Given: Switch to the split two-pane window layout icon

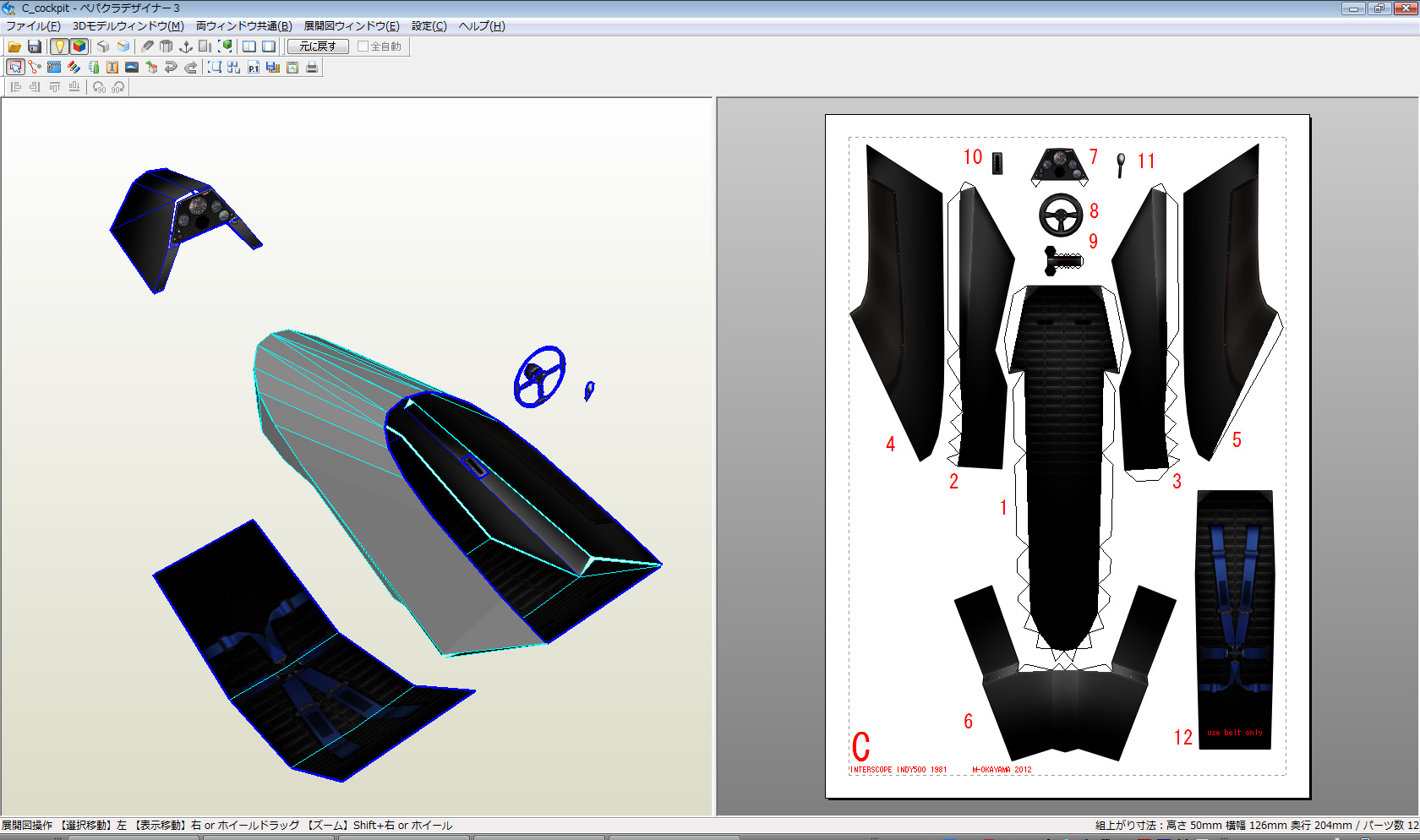Looking at the screenshot, I should pyautogui.click(x=249, y=46).
